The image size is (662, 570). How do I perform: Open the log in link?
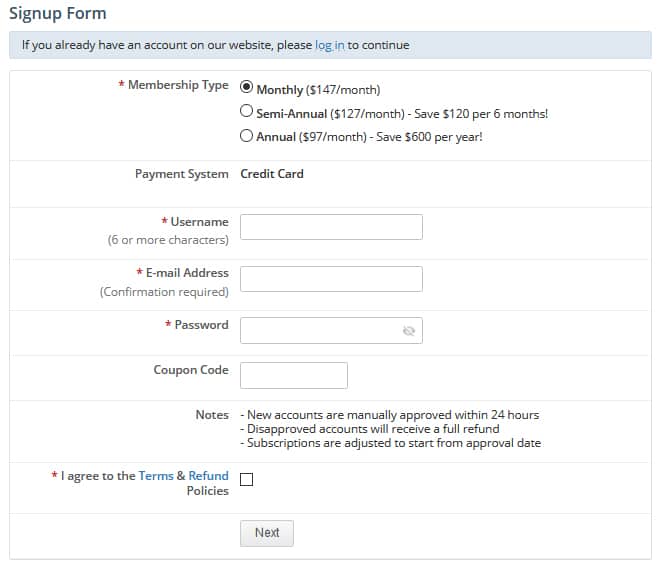pyautogui.click(x=329, y=45)
